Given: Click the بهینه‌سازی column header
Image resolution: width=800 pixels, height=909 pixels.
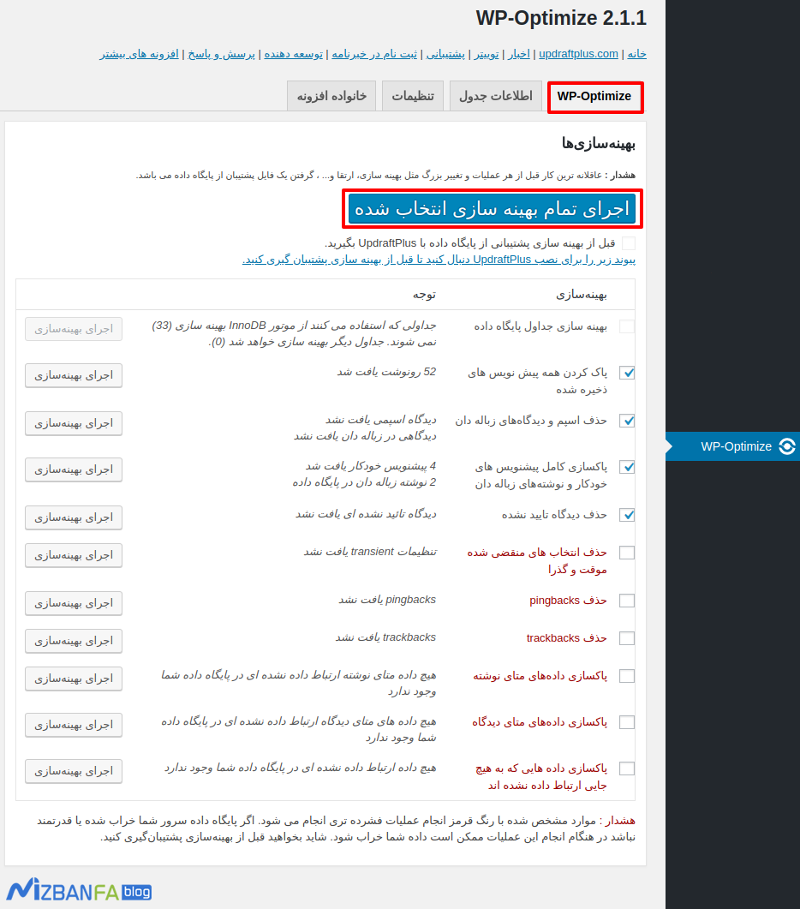Looking at the screenshot, I should tap(581, 295).
